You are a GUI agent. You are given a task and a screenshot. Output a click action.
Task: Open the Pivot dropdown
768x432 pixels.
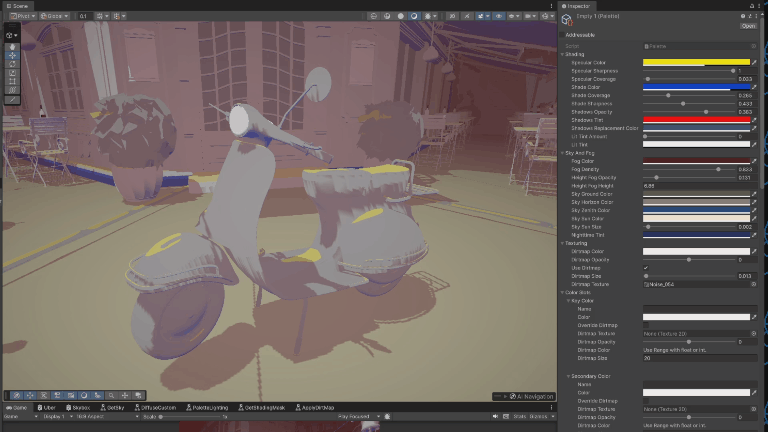point(23,16)
